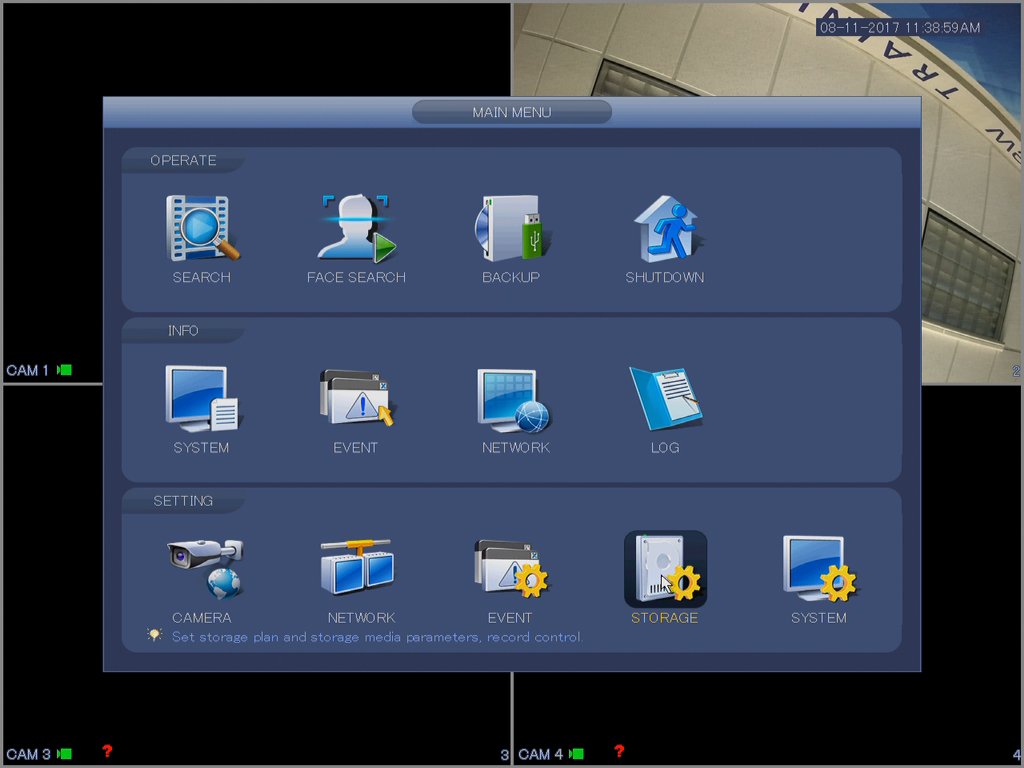Open Event settings gear icon

[510, 569]
